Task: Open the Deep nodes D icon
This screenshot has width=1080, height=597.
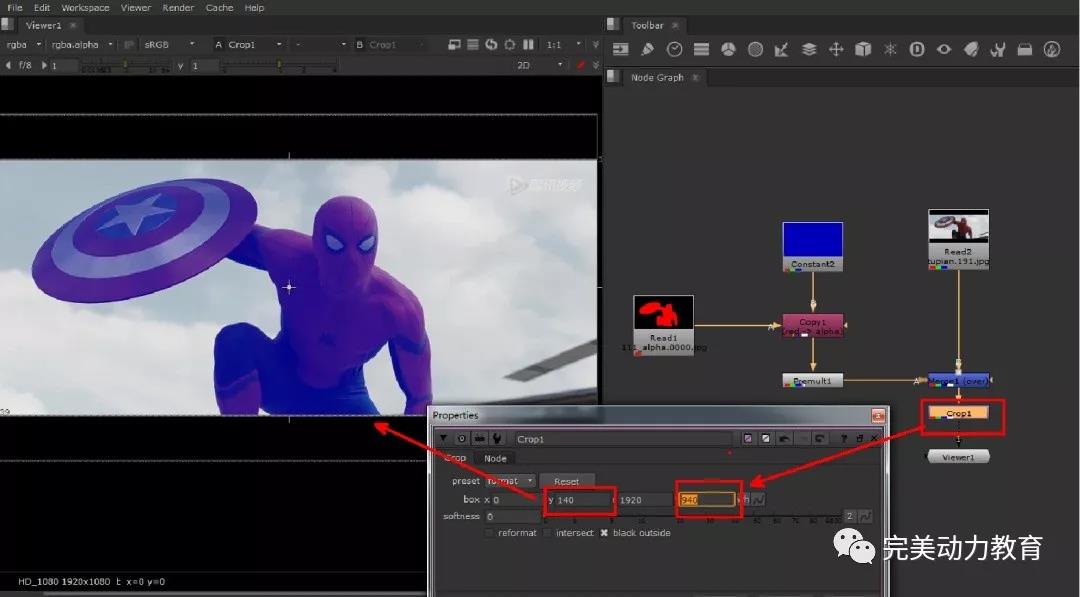Action: (917, 49)
